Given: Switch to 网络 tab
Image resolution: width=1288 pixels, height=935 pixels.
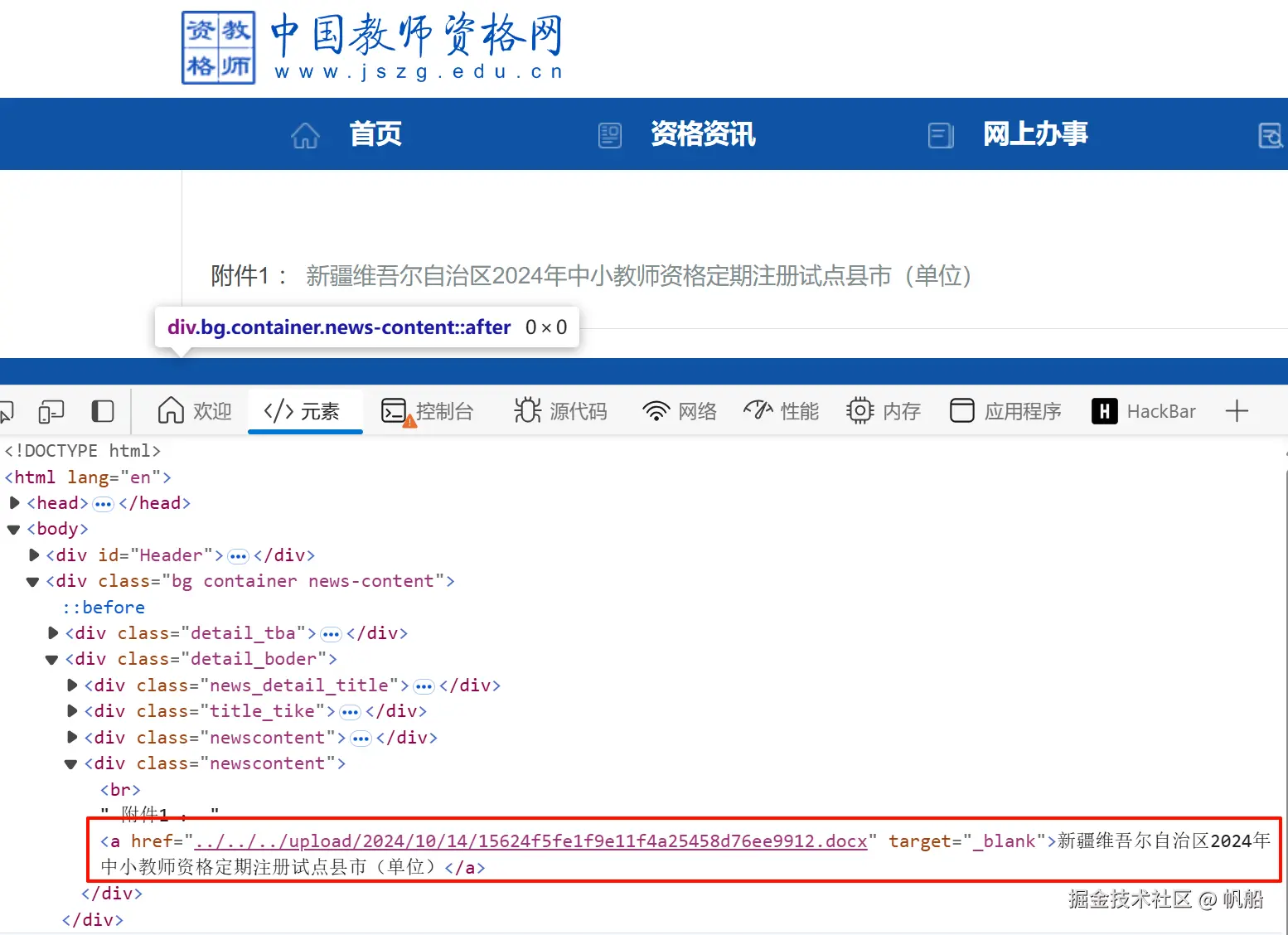Looking at the screenshot, I should click(x=680, y=411).
